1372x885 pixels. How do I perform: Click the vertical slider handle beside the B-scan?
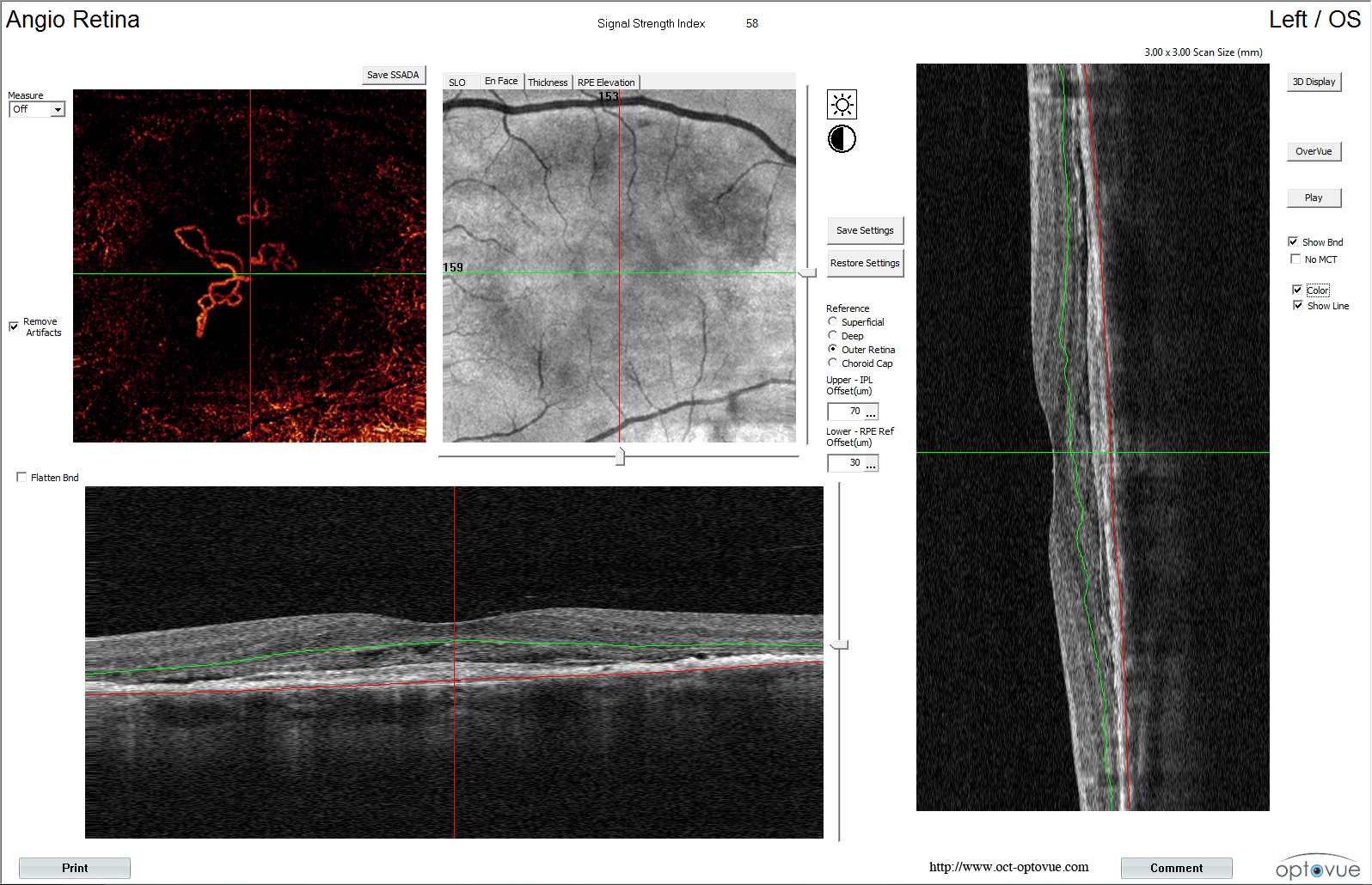(x=839, y=644)
